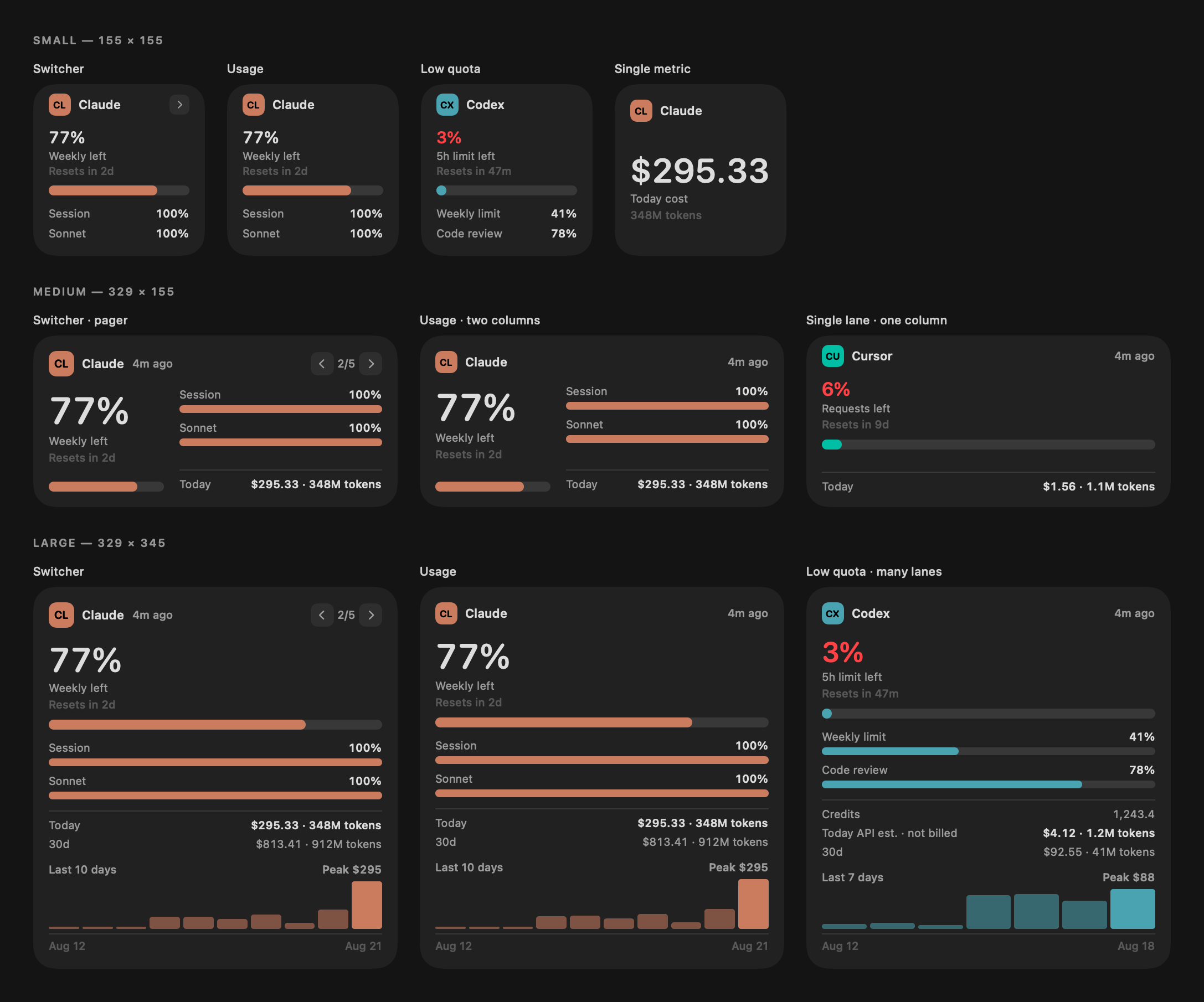
Task: Click the 'Switcher · pager' label
Action: pyautogui.click(x=80, y=321)
